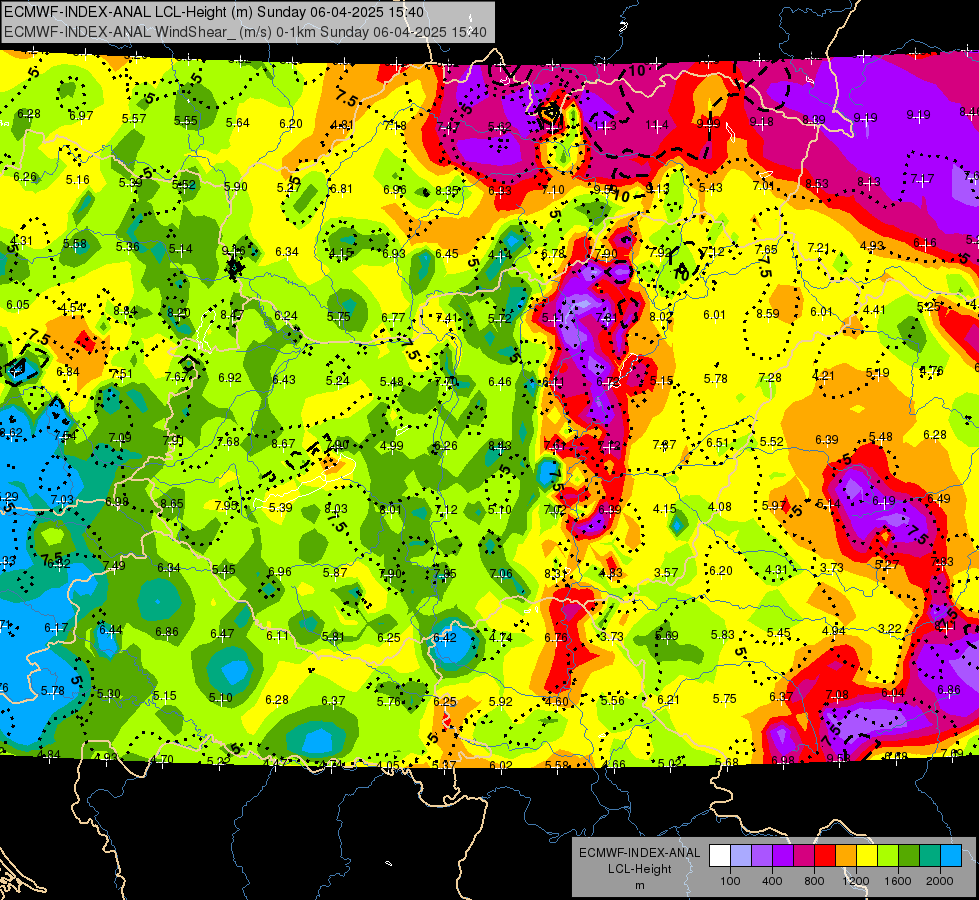Click the legend scale value 100
Image resolution: width=979 pixels, height=900 pixels.
(x=730, y=881)
